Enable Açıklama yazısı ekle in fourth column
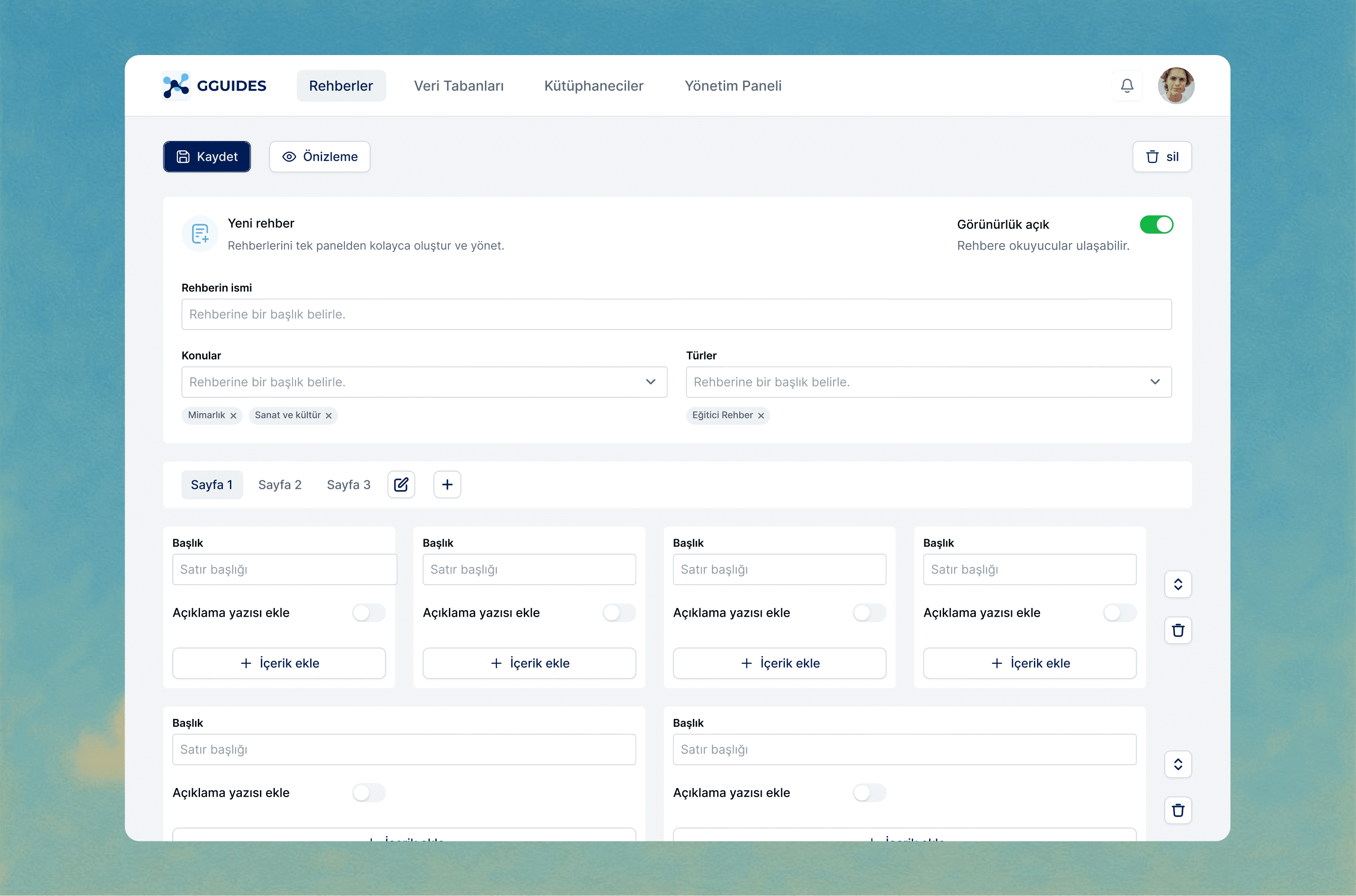 1119,613
